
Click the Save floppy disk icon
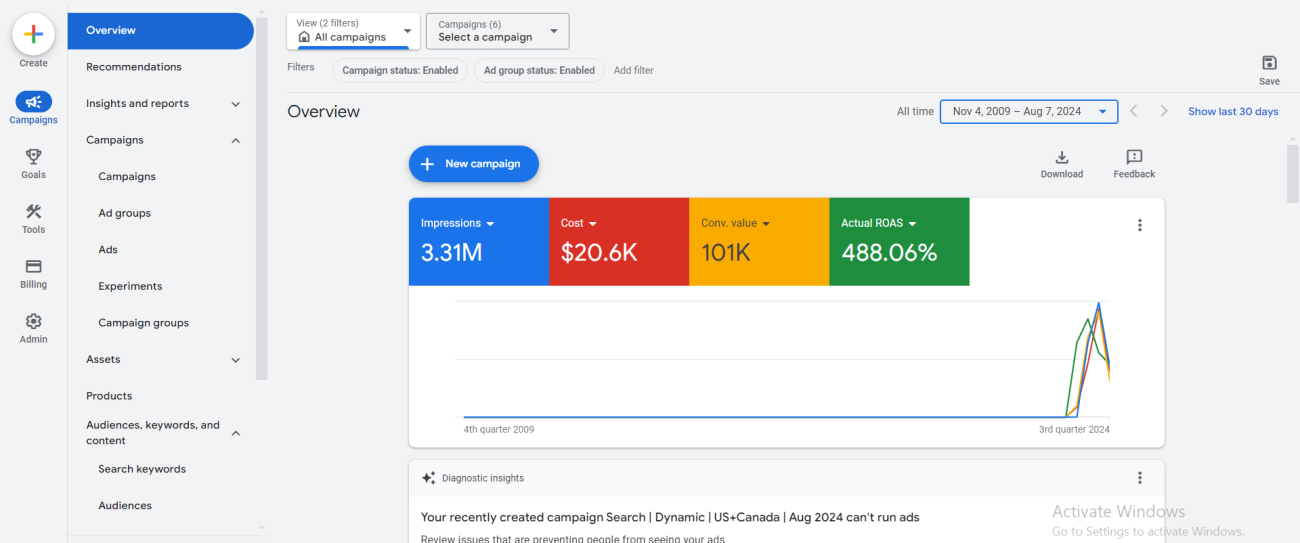[1269, 63]
